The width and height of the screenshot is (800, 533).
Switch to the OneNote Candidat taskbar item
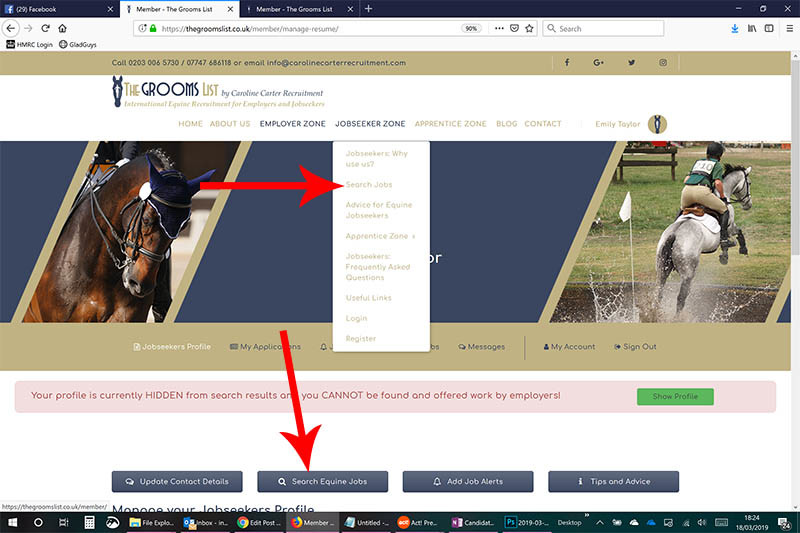473,522
